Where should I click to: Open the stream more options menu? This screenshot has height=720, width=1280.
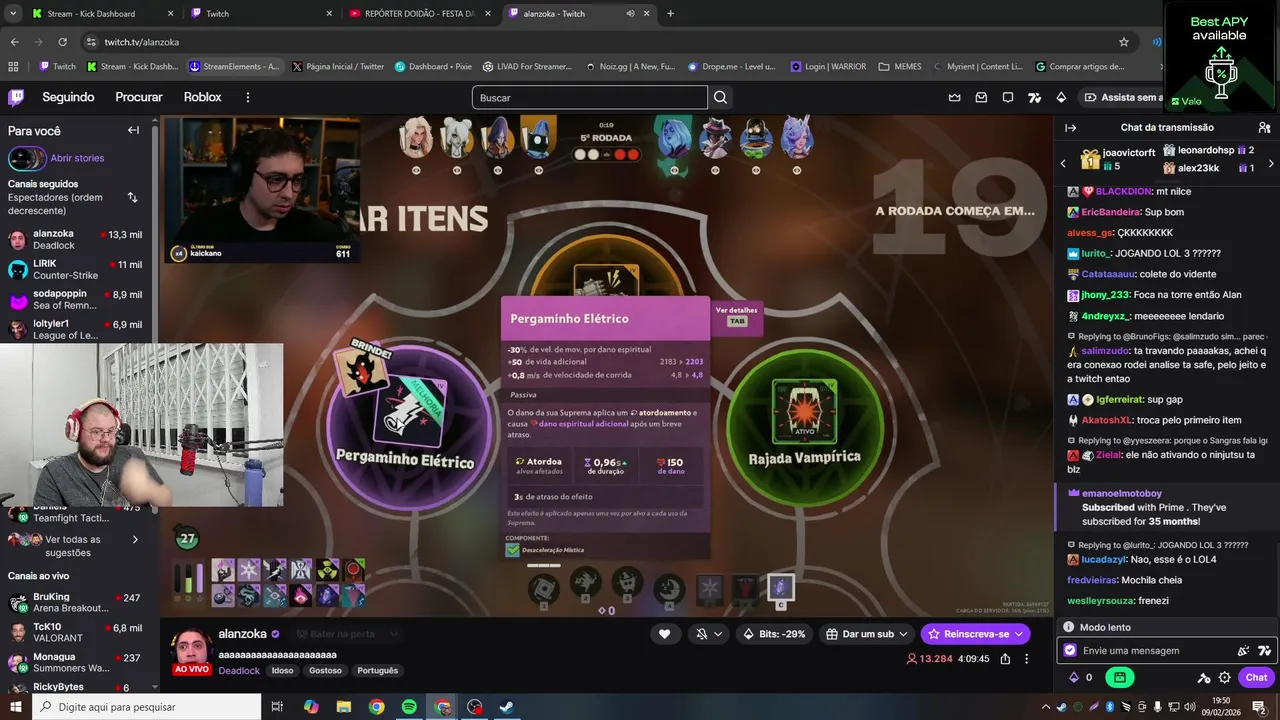(1026, 659)
